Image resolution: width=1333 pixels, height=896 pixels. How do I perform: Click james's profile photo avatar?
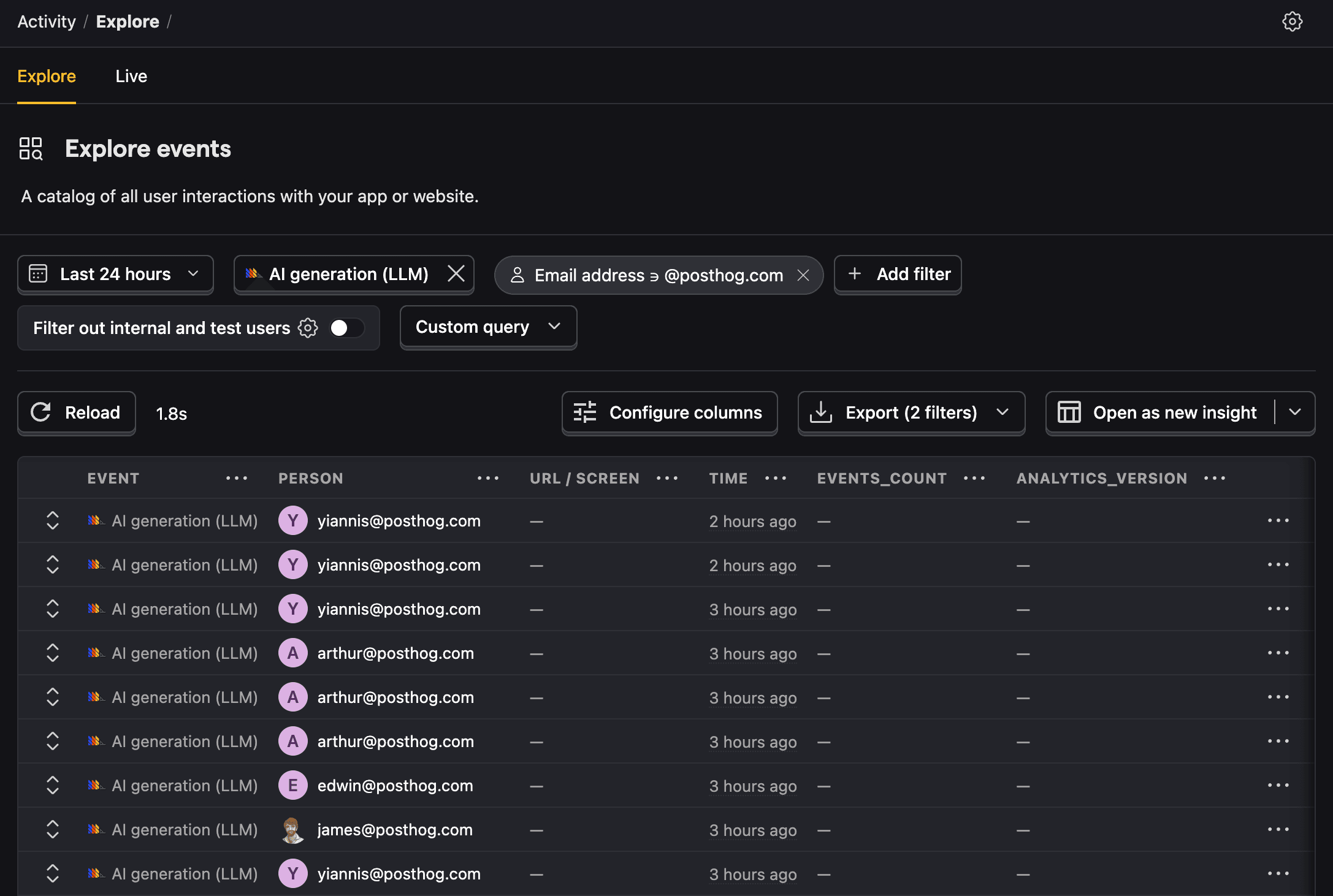pos(293,830)
